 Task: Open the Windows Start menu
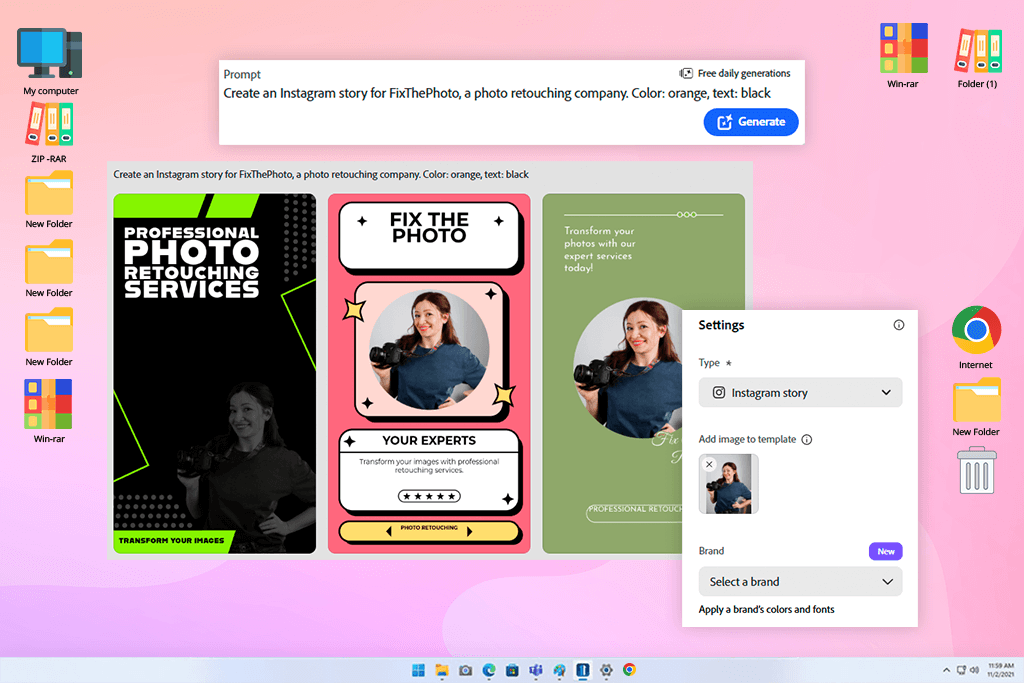coord(418,670)
